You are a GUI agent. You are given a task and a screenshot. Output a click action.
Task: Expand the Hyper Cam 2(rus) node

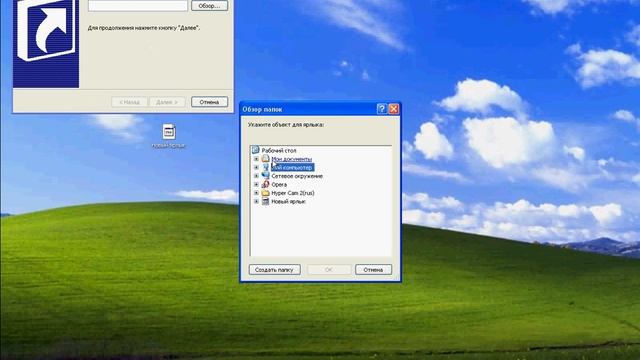pos(256,193)
